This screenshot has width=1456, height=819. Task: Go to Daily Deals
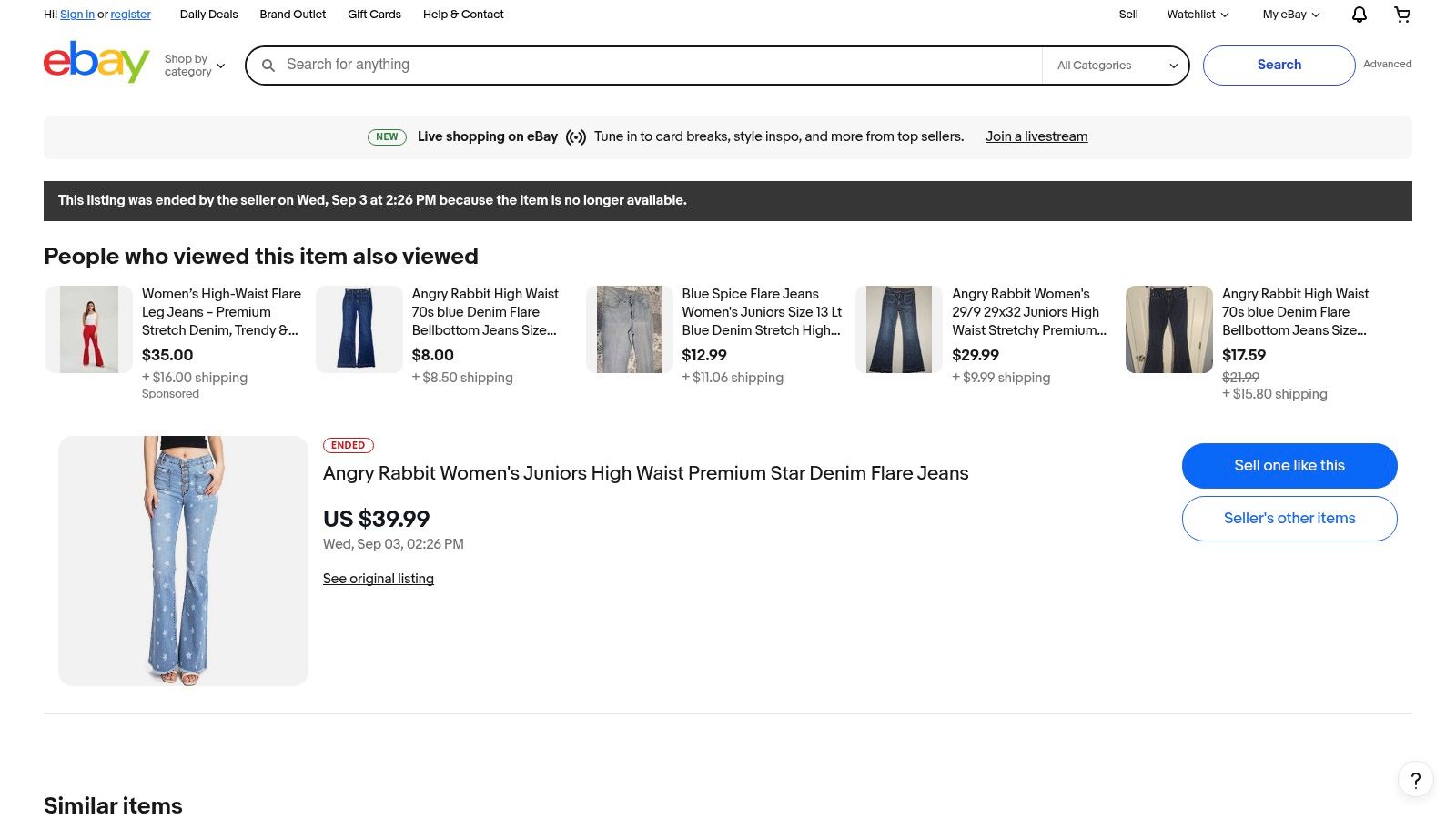pos(208,15)
